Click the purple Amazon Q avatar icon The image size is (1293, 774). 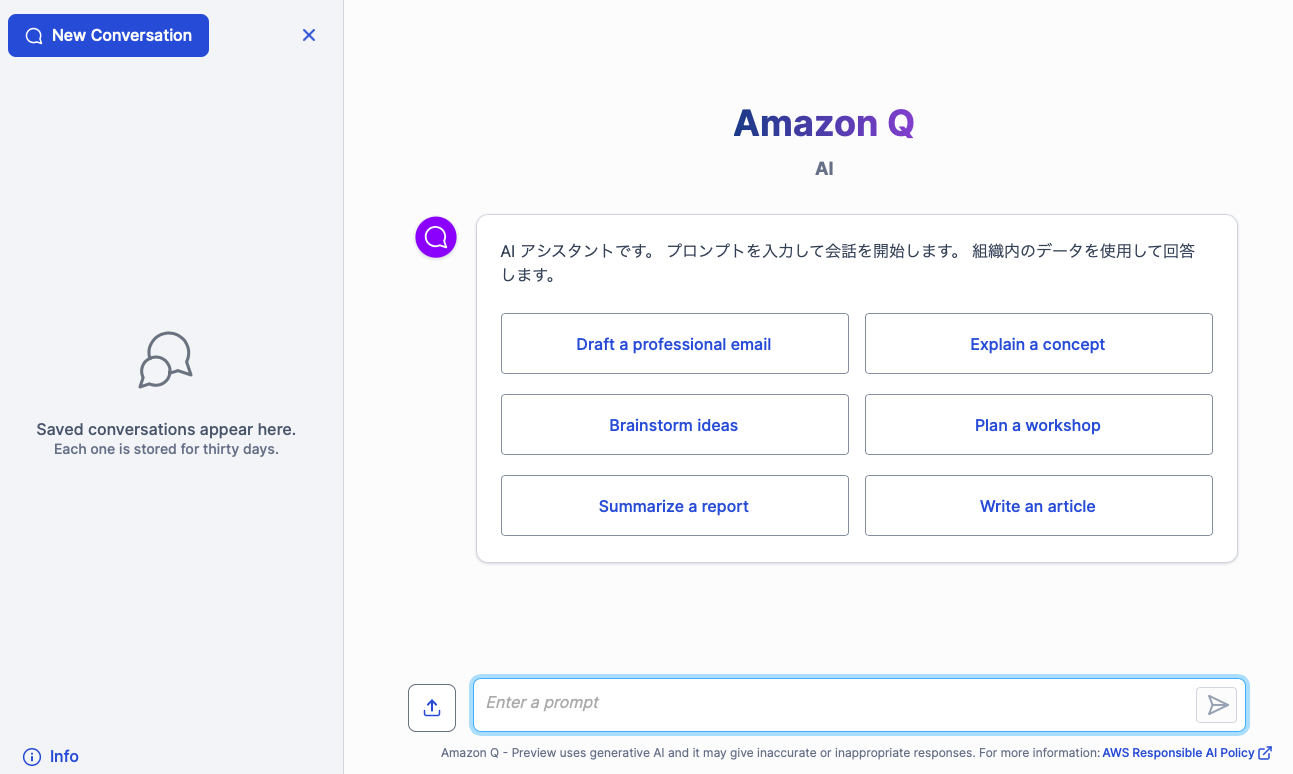[x=436, y=237]
